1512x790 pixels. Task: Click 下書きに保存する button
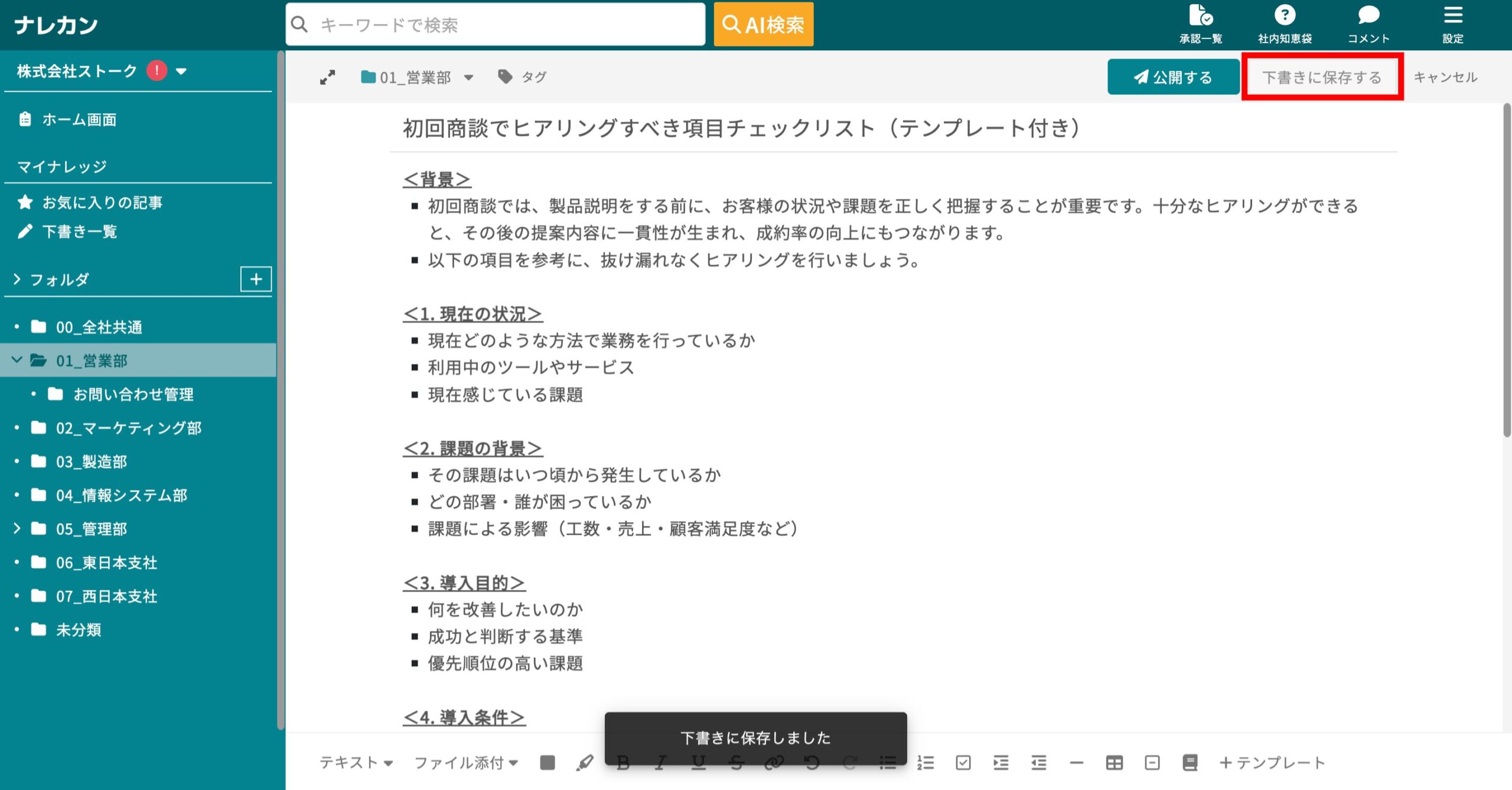click(x=1322, y=77)
